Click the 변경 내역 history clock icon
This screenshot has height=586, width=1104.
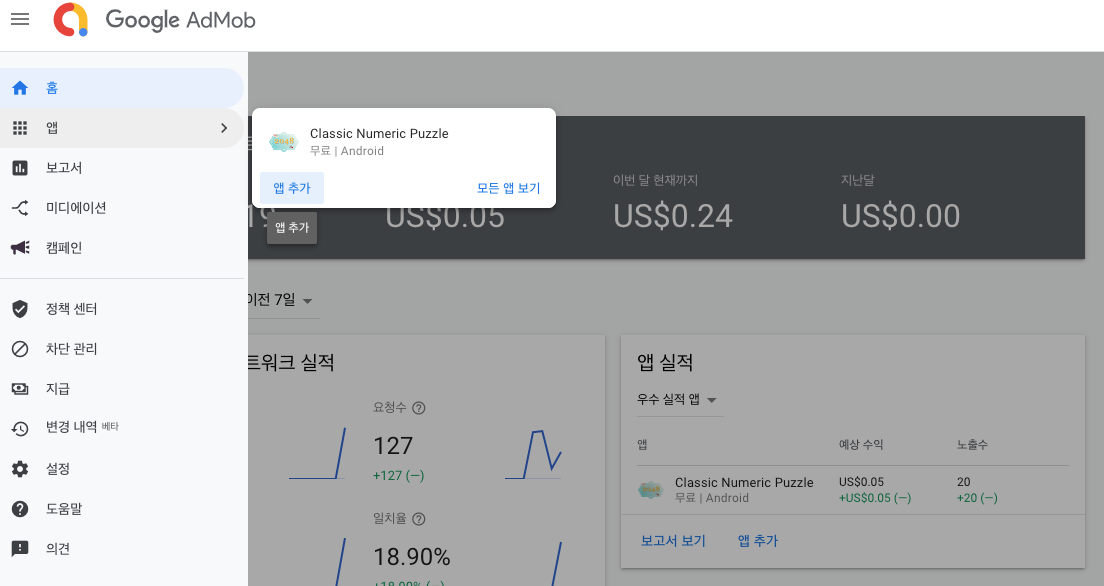[x=20, y=428]
